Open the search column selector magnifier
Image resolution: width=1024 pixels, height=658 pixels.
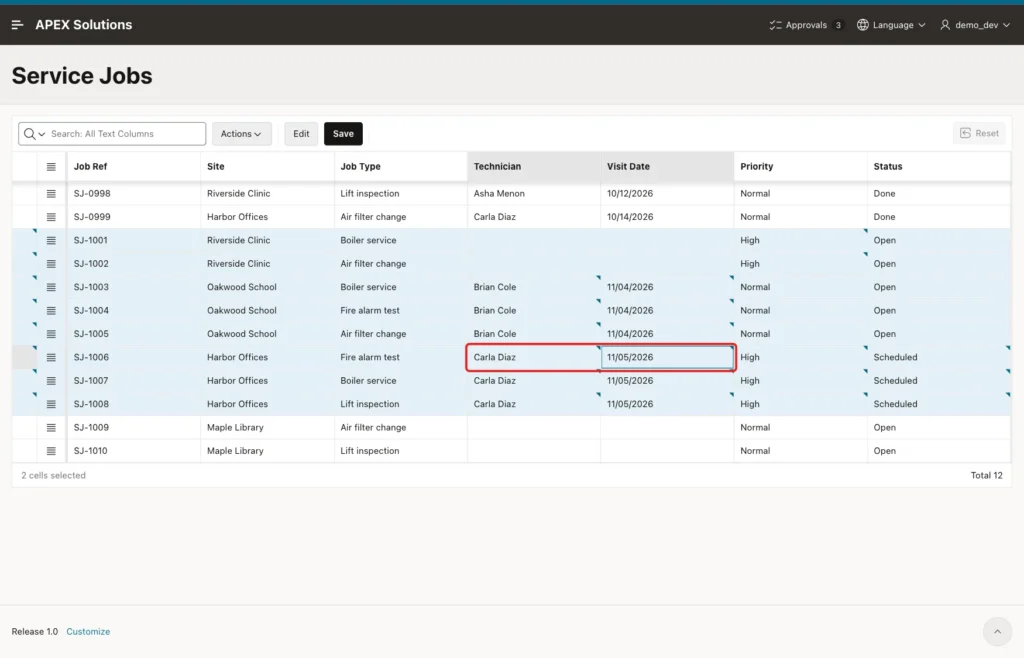tap(34, 134)
